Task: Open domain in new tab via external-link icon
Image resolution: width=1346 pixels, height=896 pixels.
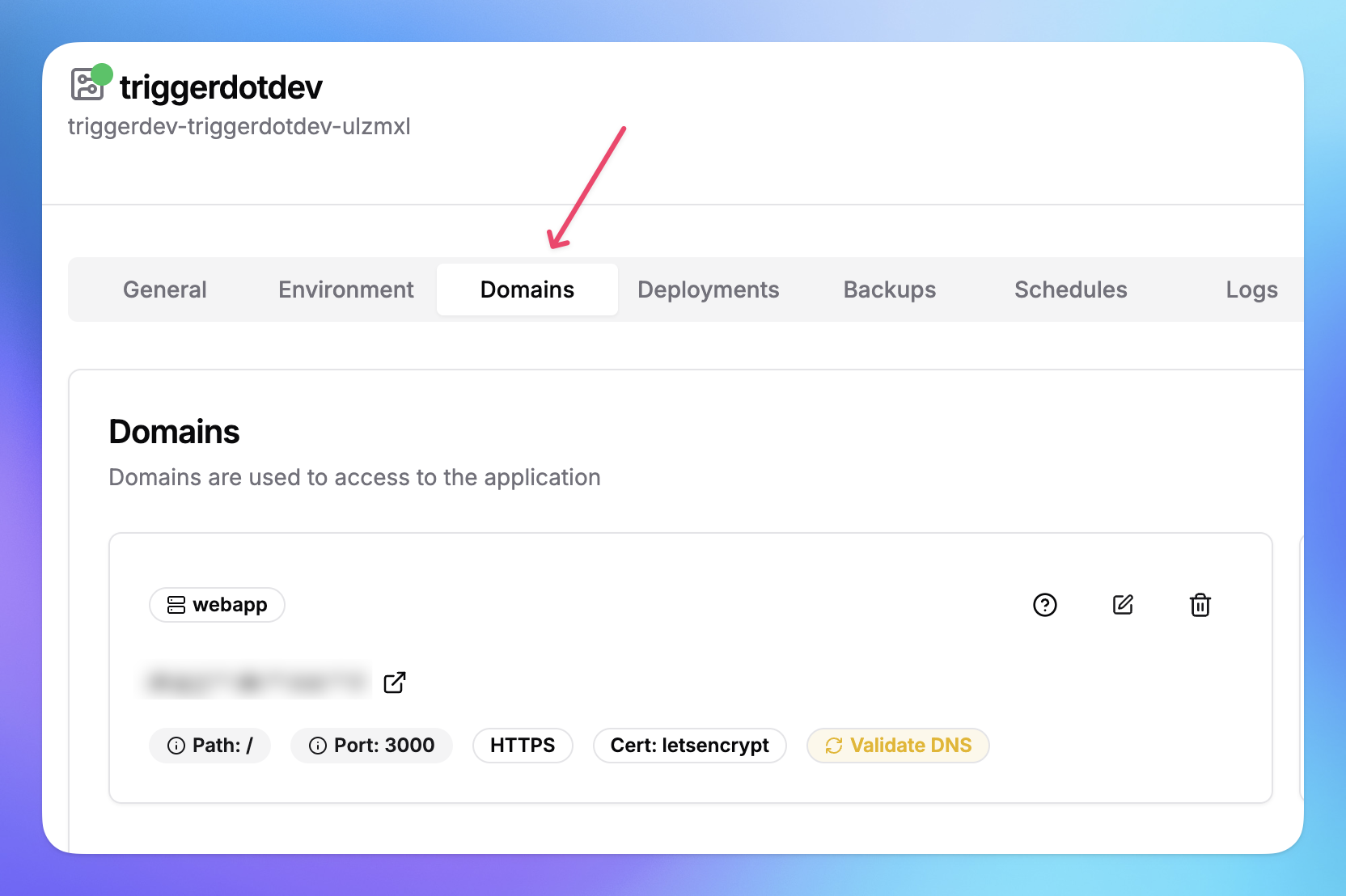Action: pos(395,683)
